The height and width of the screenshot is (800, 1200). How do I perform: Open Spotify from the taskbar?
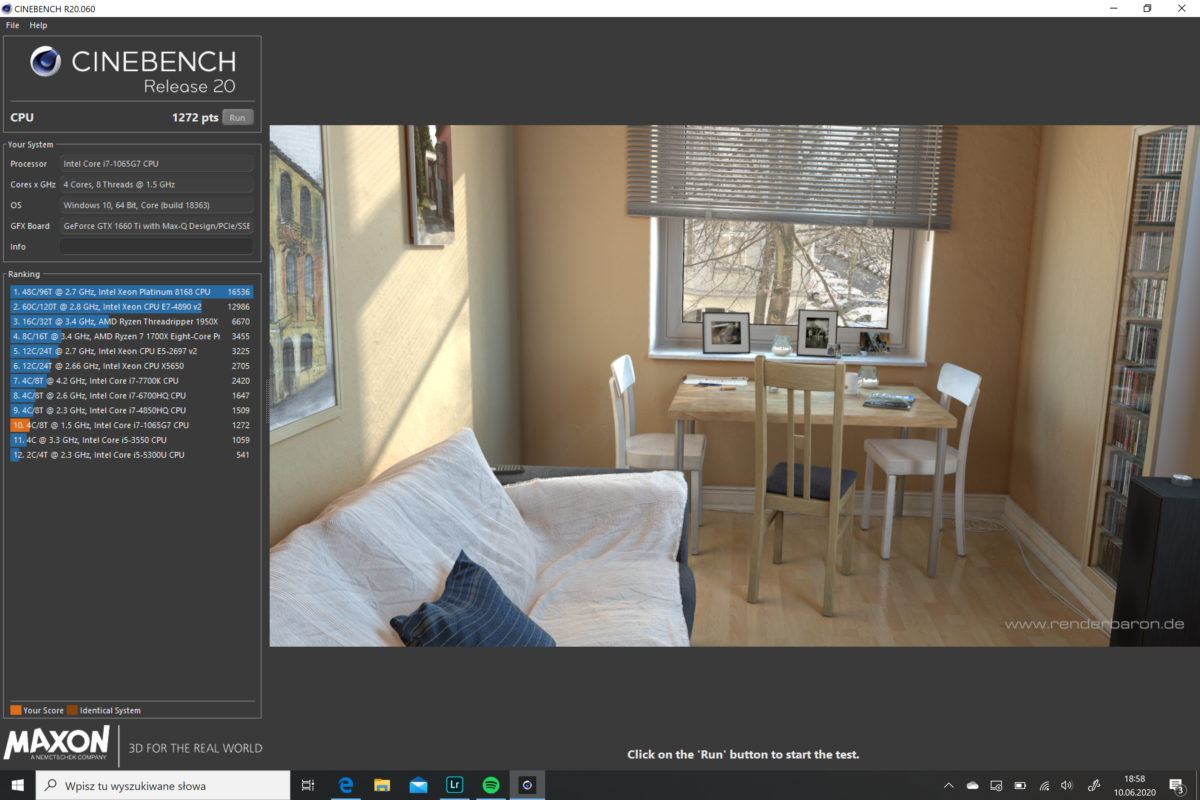pos(491,785)
